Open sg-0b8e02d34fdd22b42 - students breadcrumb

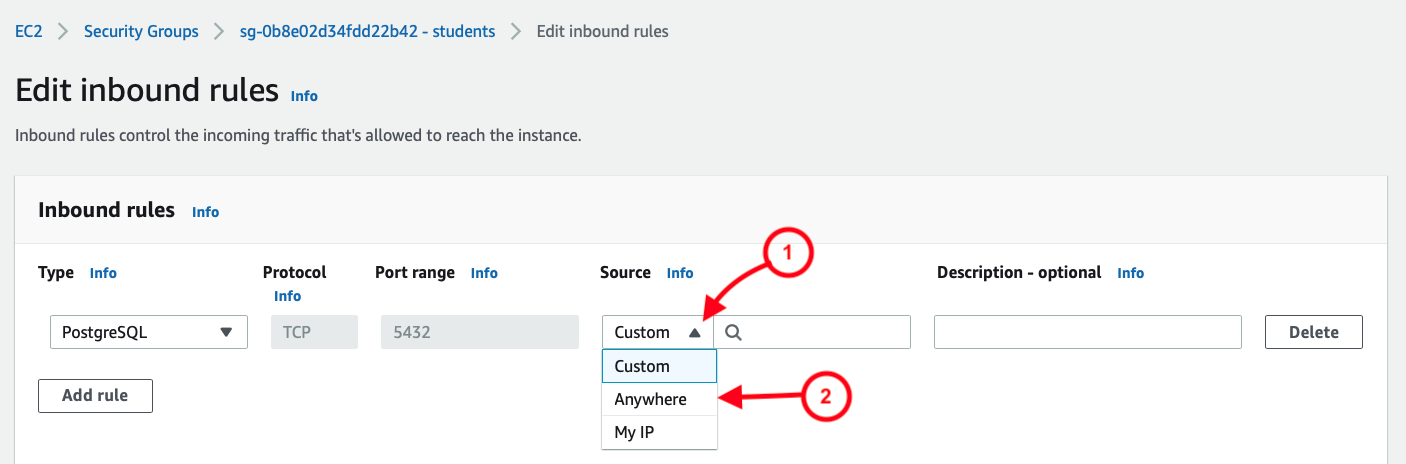click(x=367, y=31)
